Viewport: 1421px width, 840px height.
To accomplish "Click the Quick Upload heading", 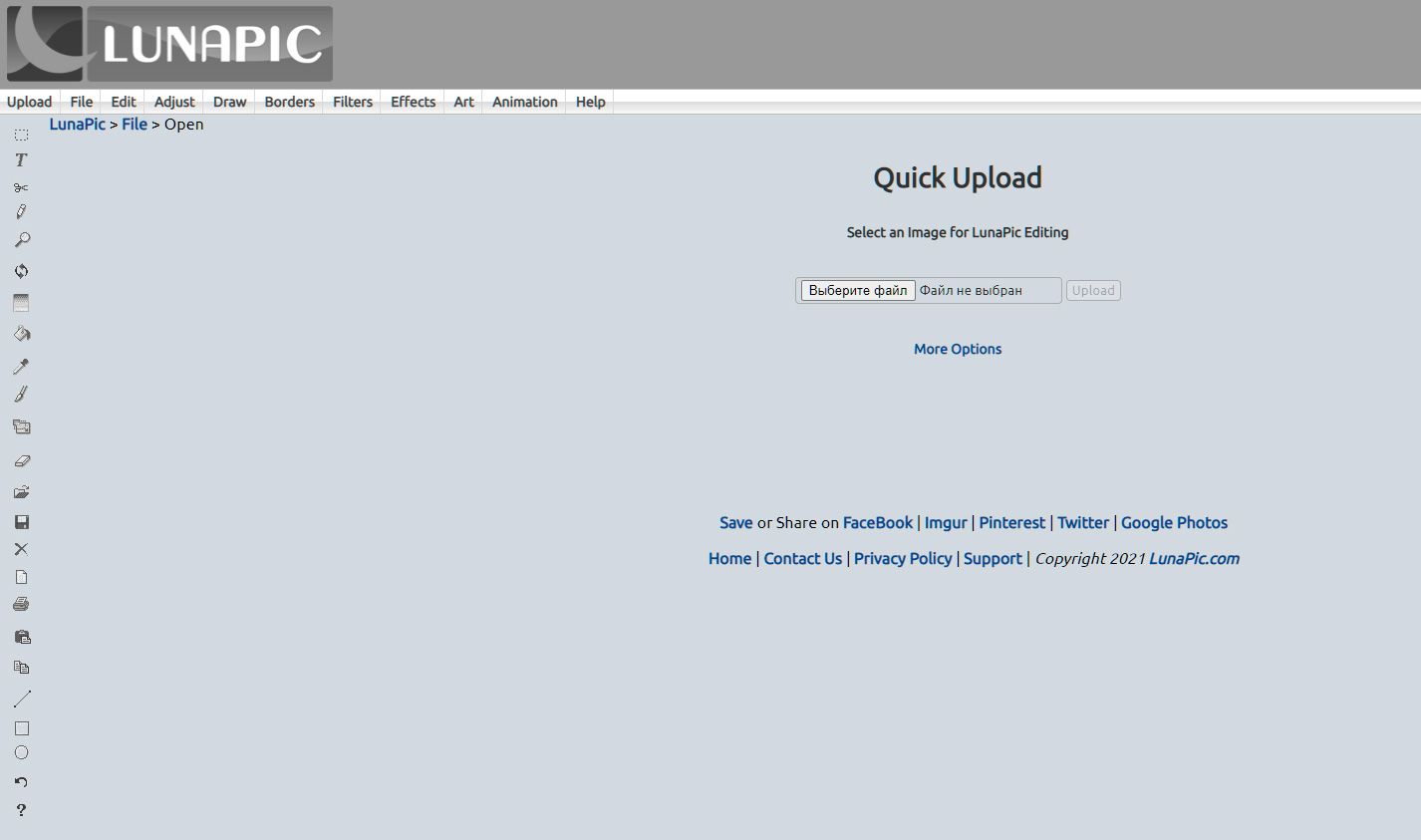I will click(958, 177).
